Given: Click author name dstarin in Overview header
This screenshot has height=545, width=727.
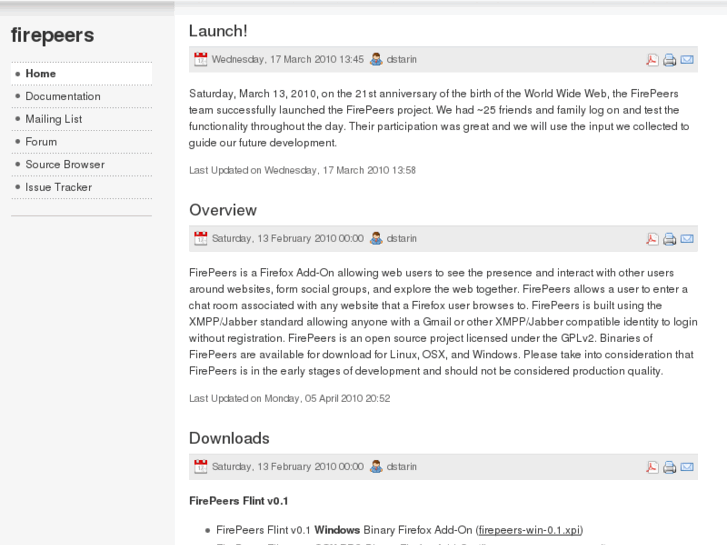Looking at the screenshot, I should [402, 238].
